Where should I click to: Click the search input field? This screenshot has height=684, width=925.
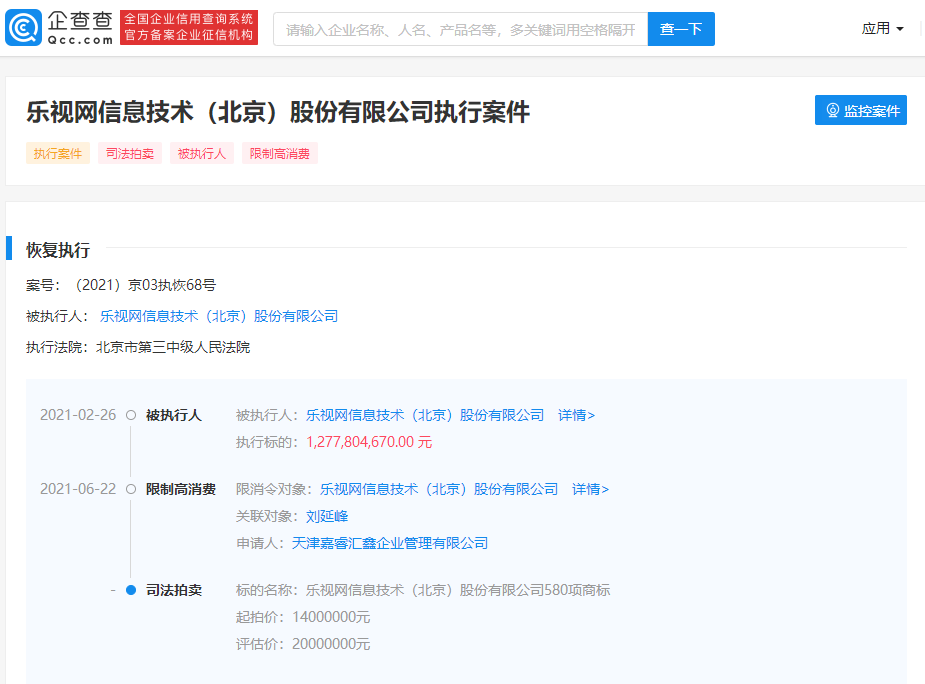coord(460,29)
